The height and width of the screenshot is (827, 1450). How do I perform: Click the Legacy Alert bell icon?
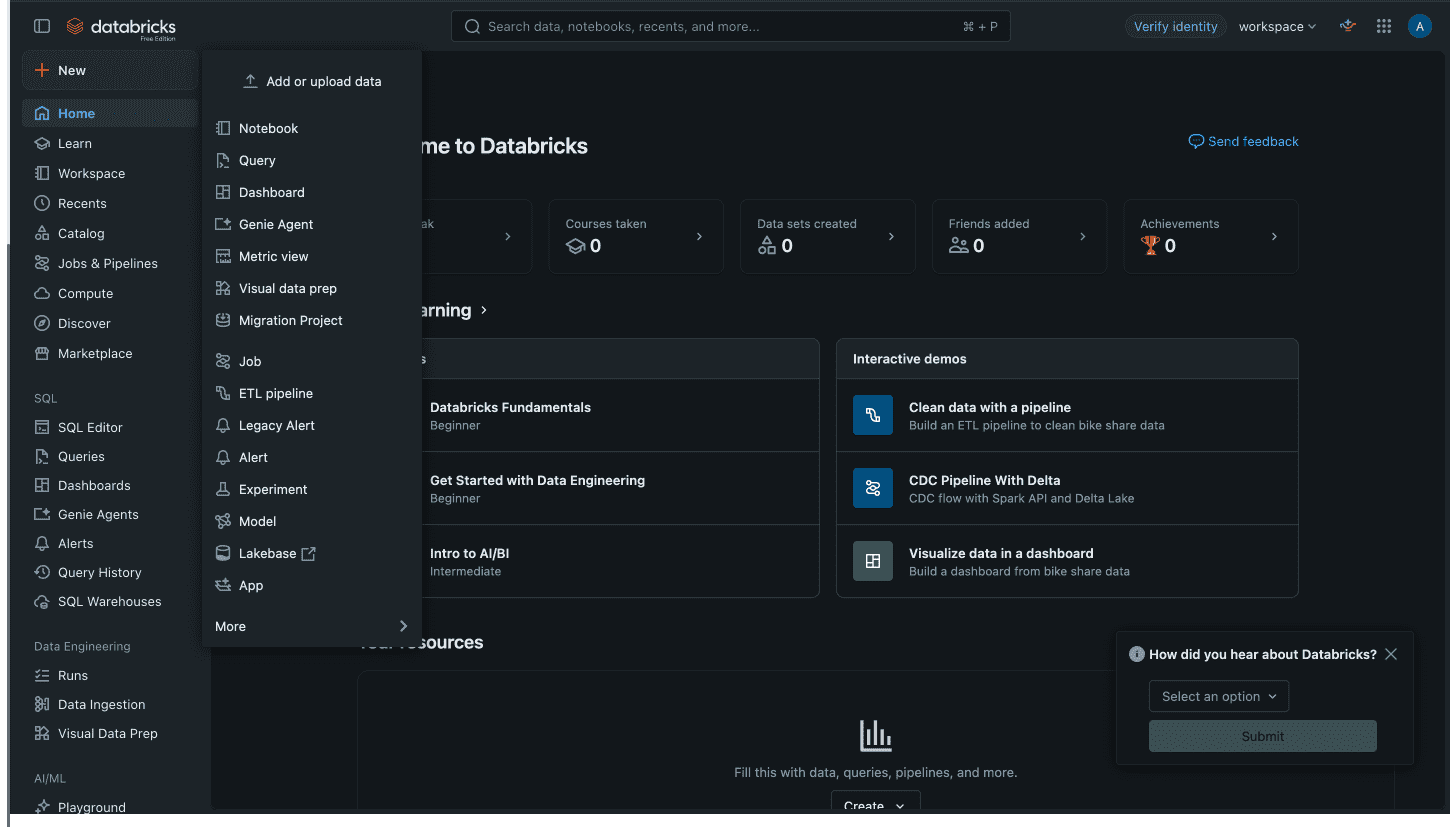pyautogui.click(x=223, y=425)
